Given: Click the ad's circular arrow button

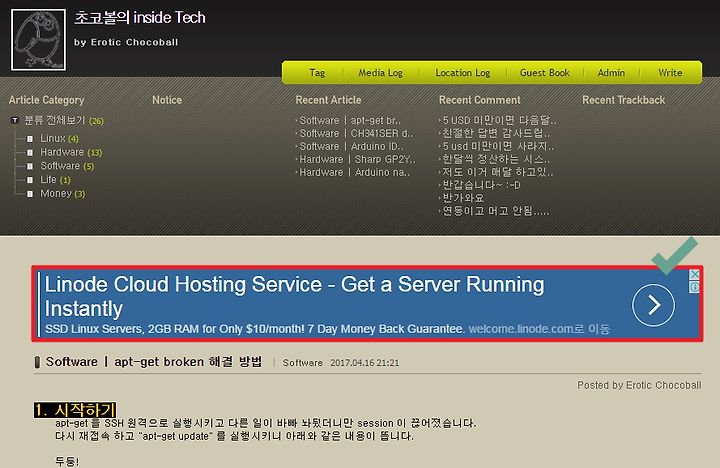Looking at the screenshot, I should 653,305.
